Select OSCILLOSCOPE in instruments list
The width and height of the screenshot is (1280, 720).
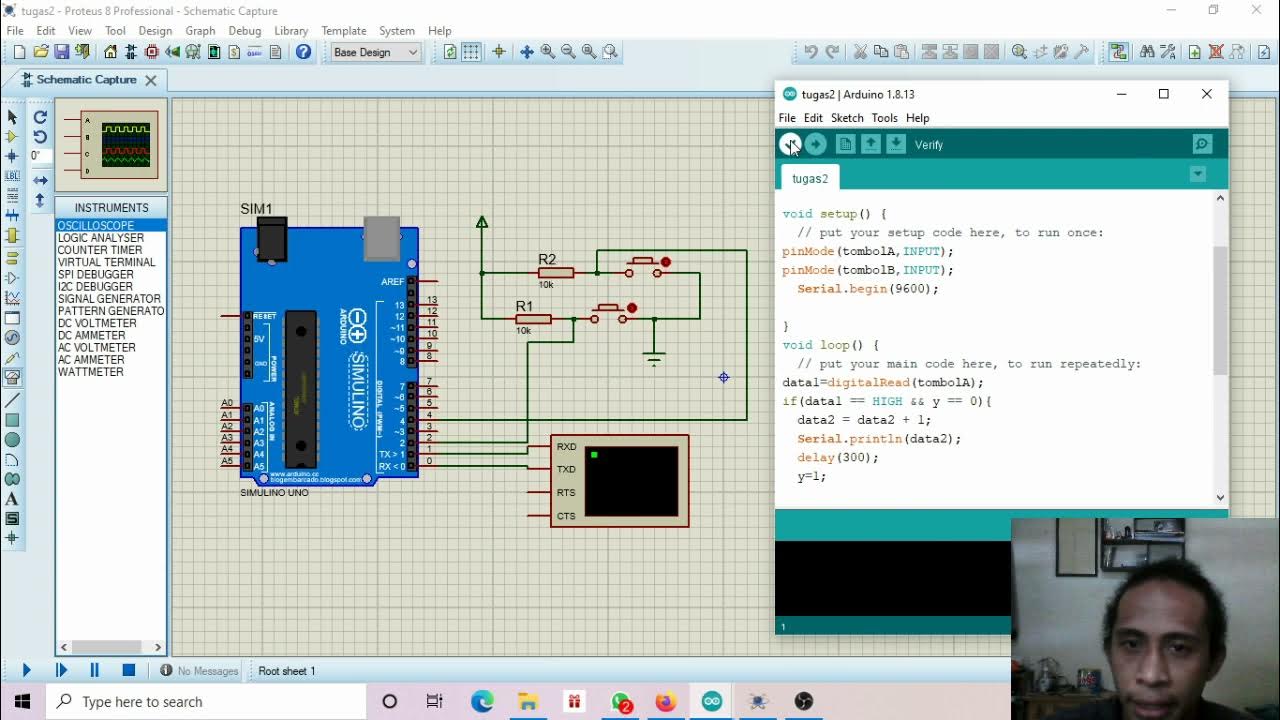pos(111,226)
